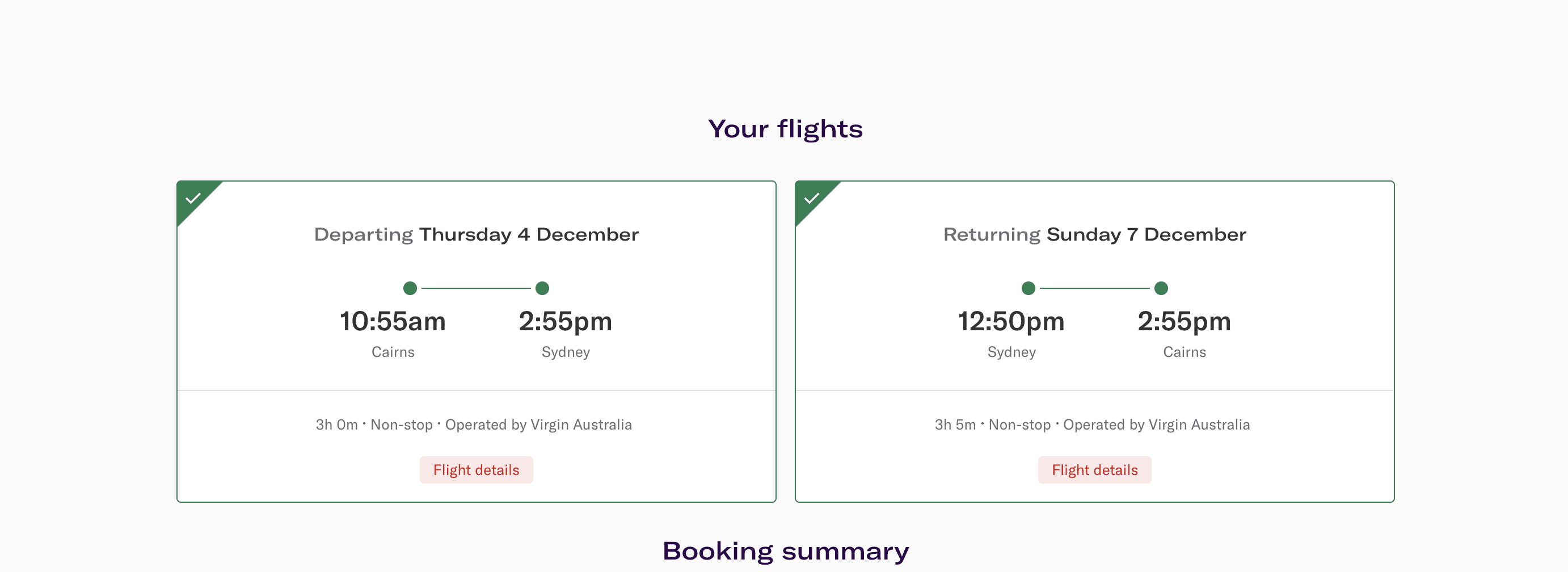
Task: Click the Sydney label under 12:50pm
Action: click(x=1011, y=352)
